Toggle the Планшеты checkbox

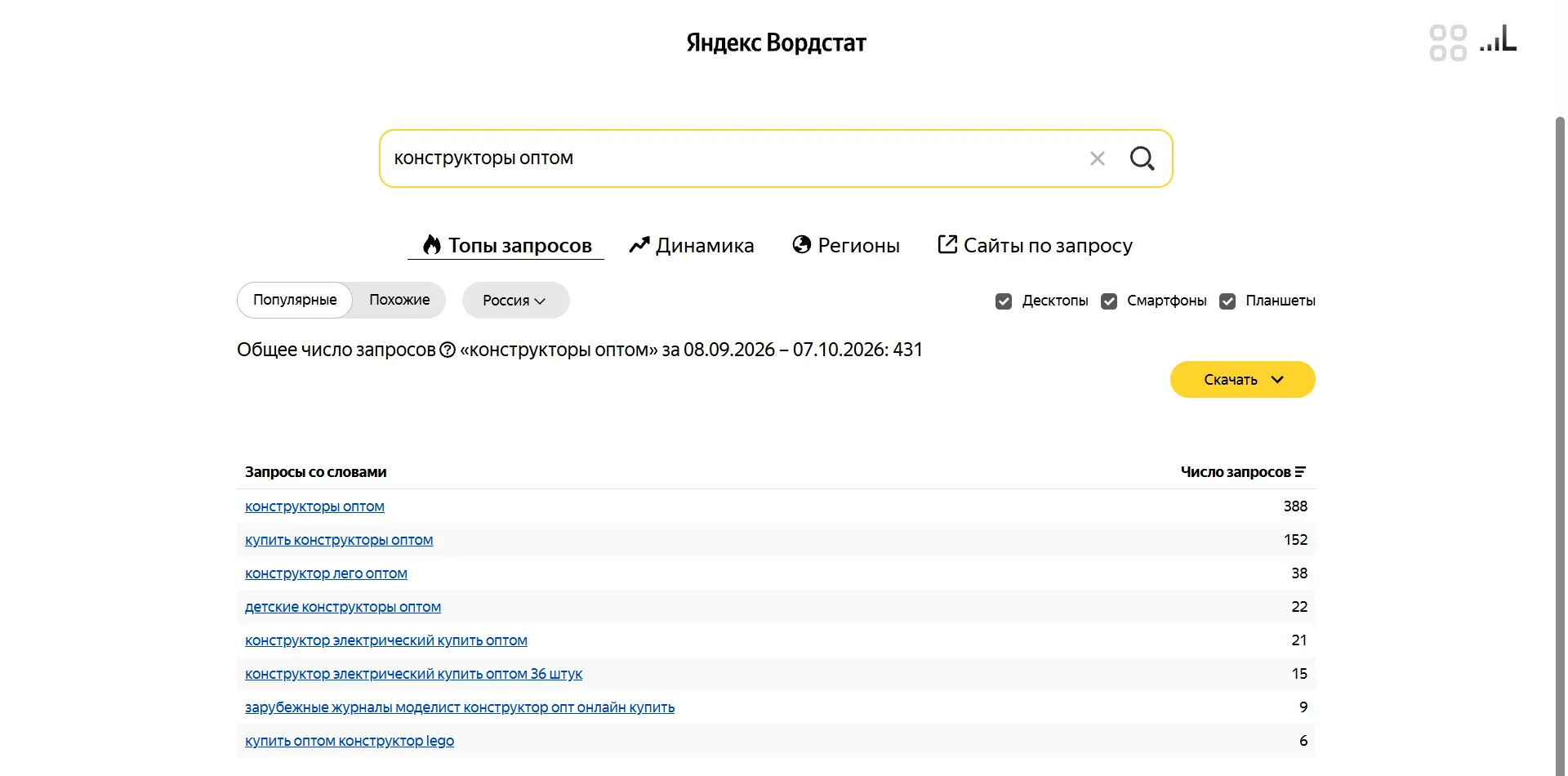point(1227,301)
